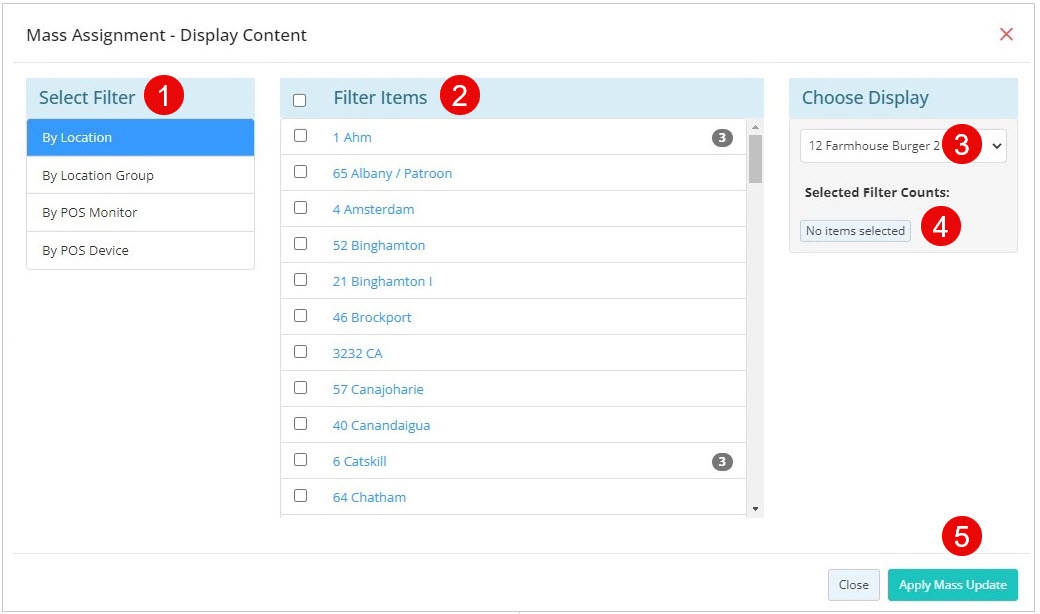This screenshot has width=1040, height=614.
Task: Click the count badge on 6 Catskill
Action: 722,461
